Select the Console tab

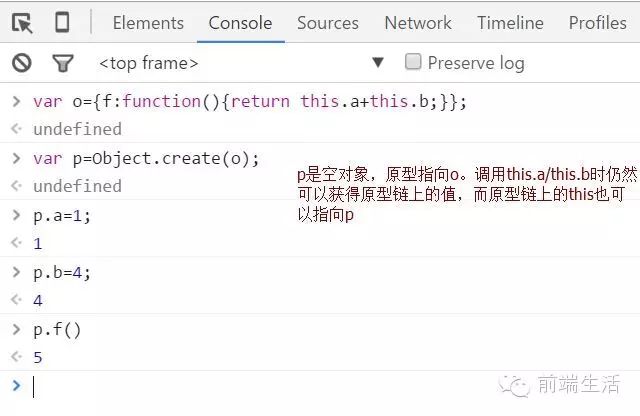[240, 22]
